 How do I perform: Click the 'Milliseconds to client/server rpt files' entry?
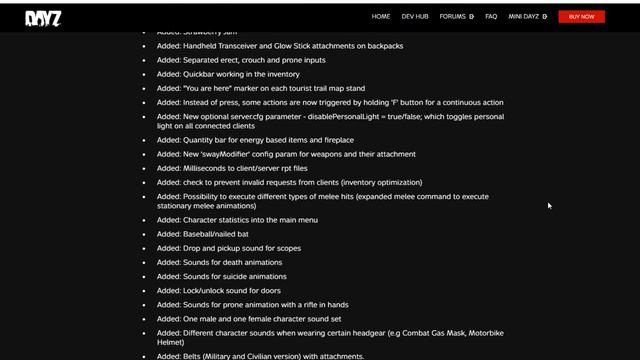[x=232, y=168]
